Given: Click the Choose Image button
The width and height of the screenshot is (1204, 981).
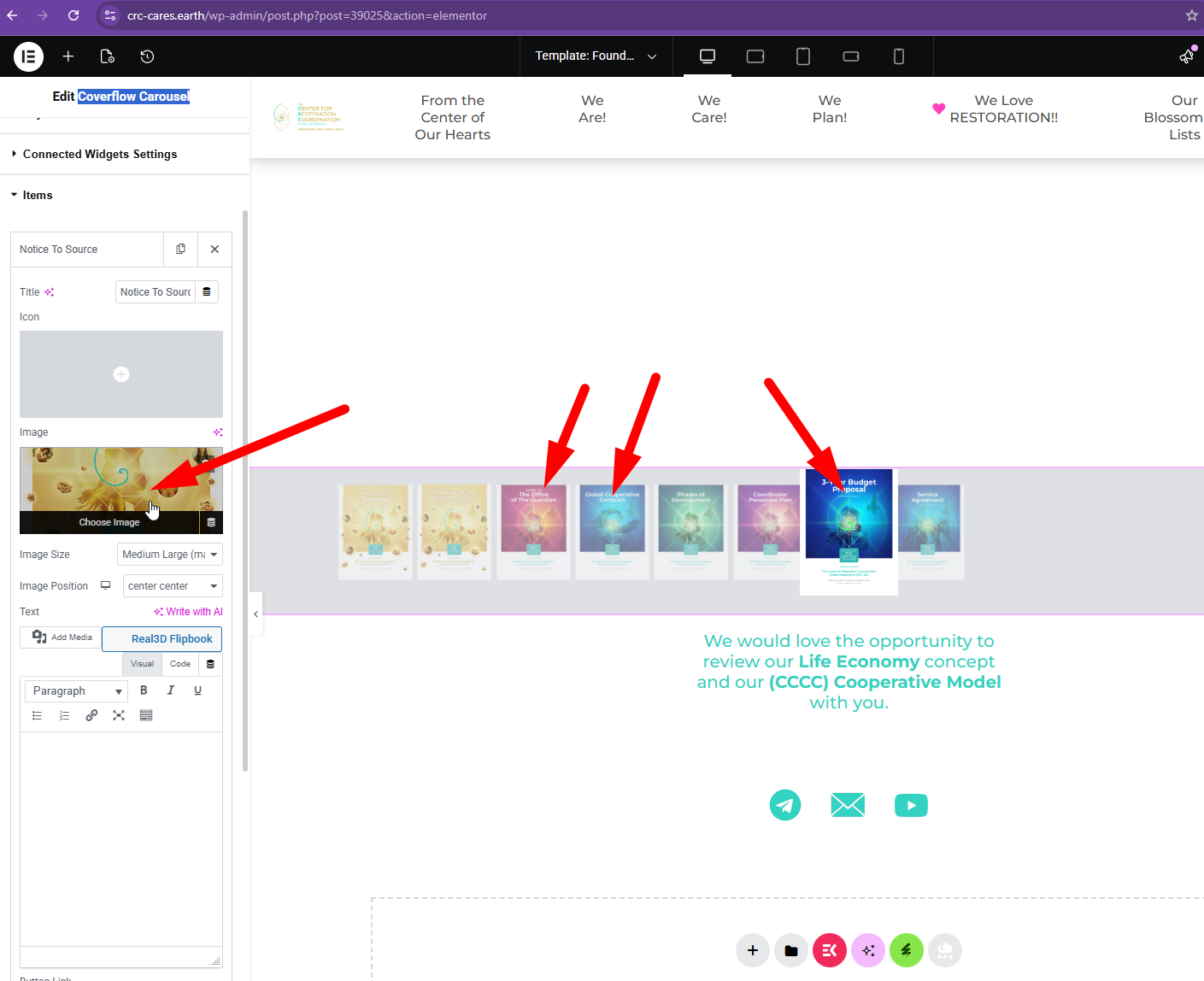Looking at the screenshot, I should (x=109, y=522).
